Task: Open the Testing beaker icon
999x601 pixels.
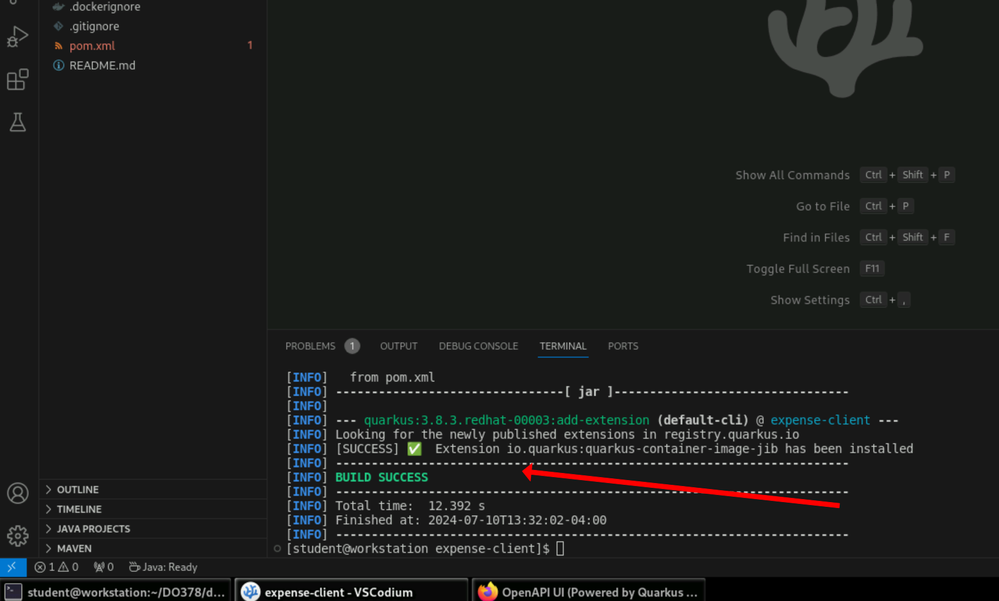Action: pyautogui.click(x=17, y=123)
